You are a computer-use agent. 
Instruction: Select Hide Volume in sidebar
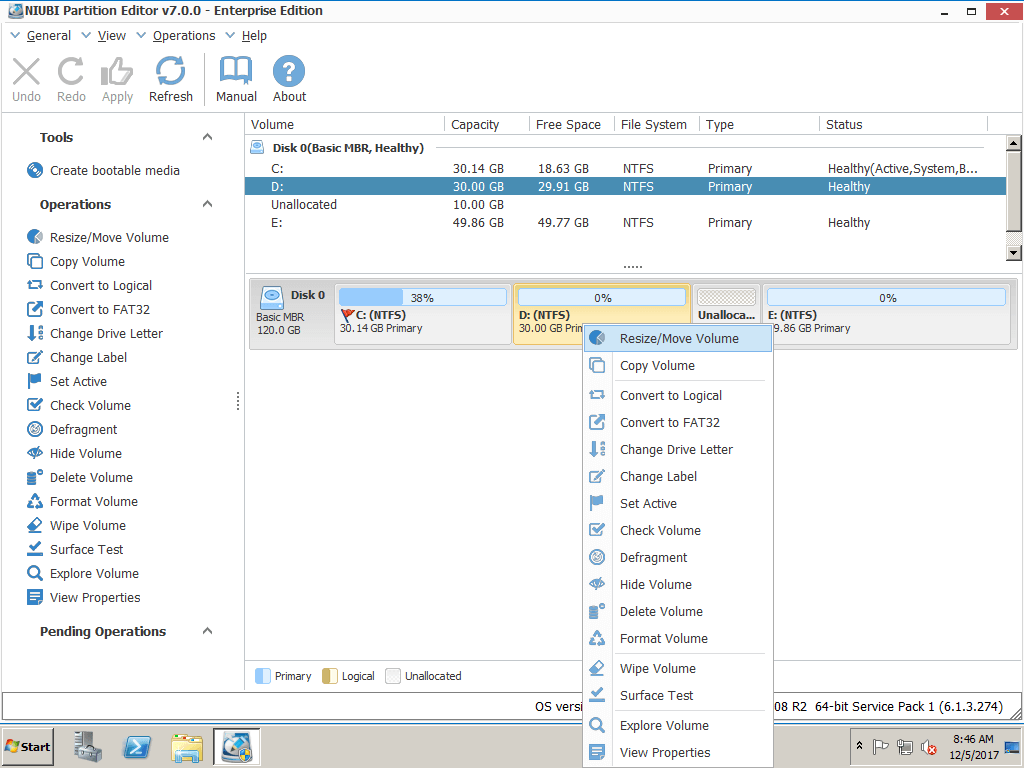(x=74, y=454)
